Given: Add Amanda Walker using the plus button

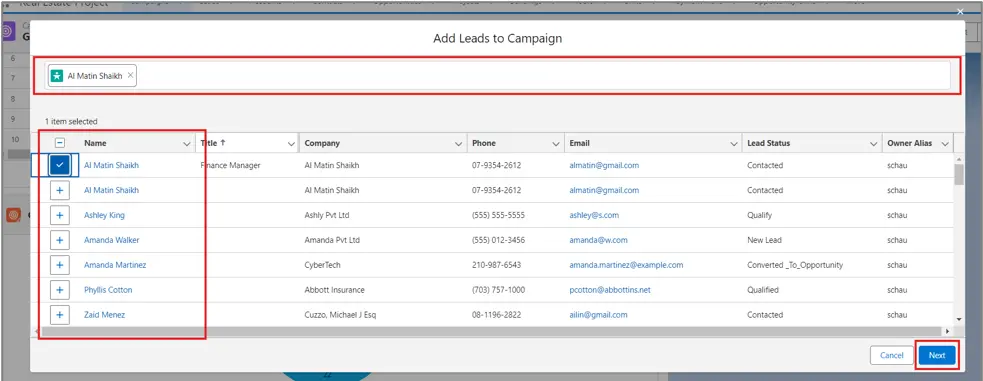Looking at the screenshot, I should tap(60, 240).
